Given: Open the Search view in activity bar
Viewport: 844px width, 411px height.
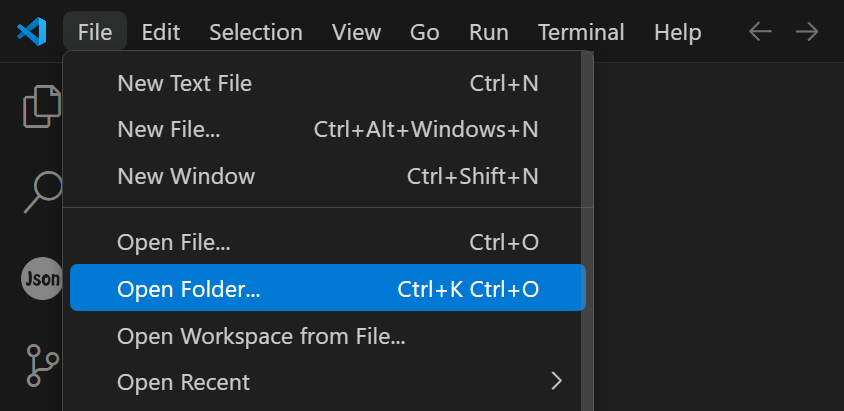Looking at the screenshot, I should tap(42, 190).
